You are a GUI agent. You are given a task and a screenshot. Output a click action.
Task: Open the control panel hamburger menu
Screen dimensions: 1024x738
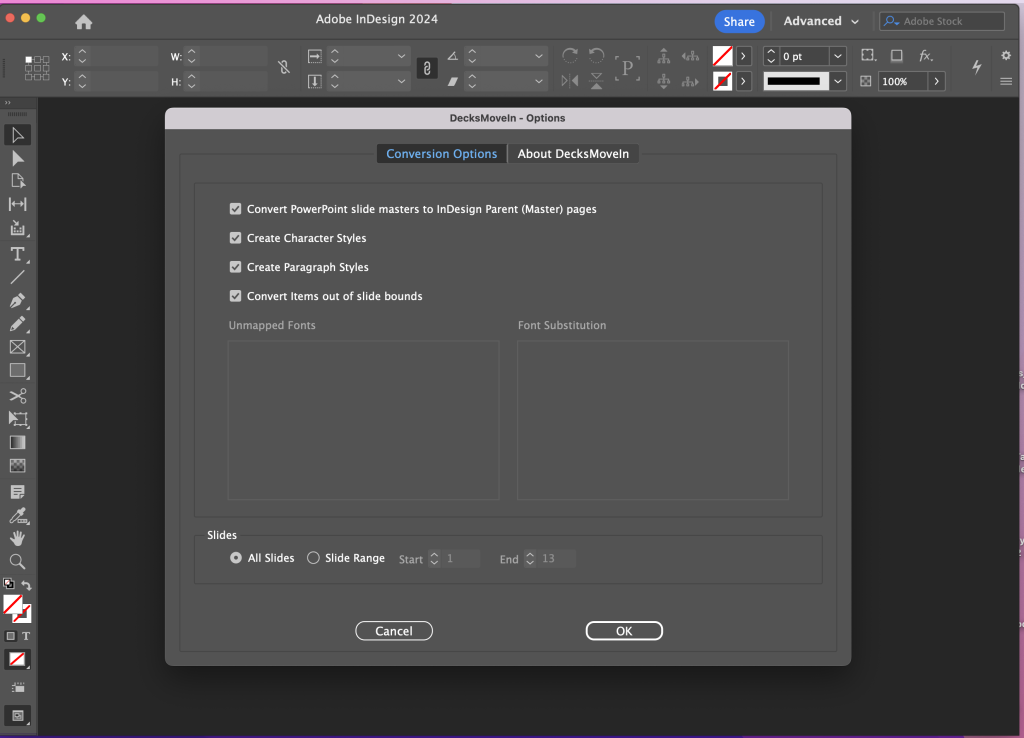[x=1006, y=82]
